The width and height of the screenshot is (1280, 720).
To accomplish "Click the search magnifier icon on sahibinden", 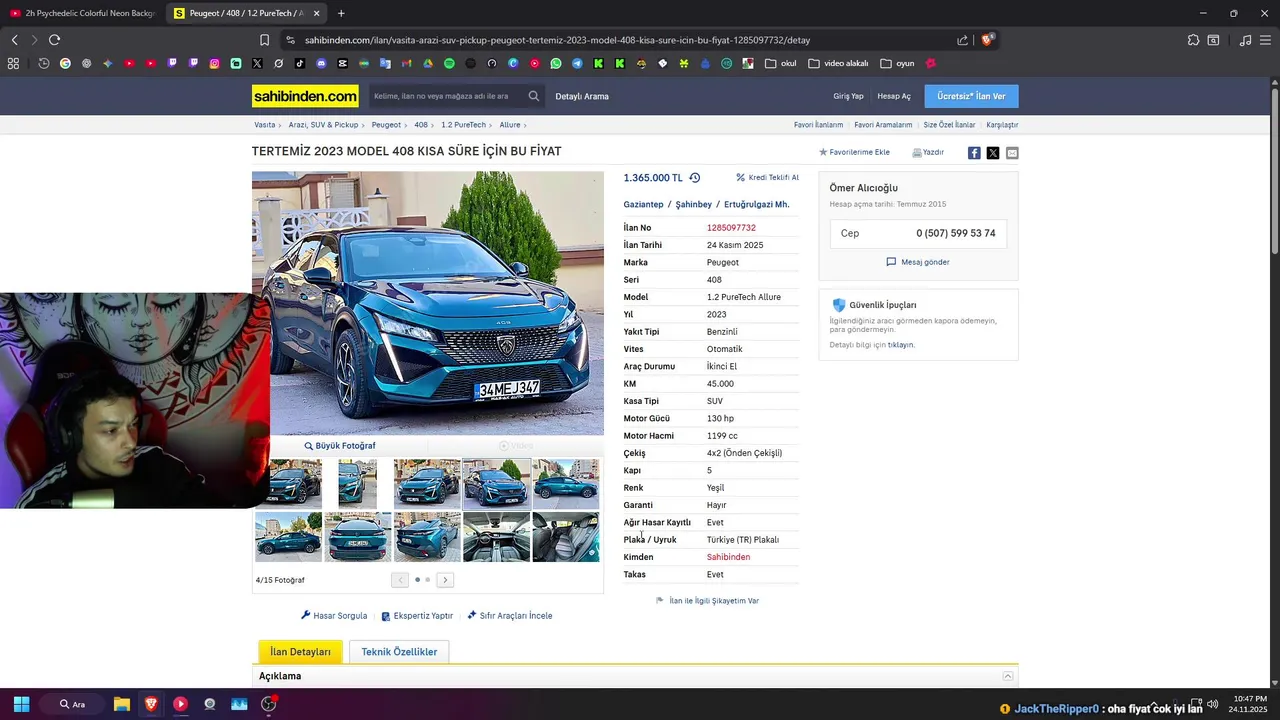I will tap(534, 96).
